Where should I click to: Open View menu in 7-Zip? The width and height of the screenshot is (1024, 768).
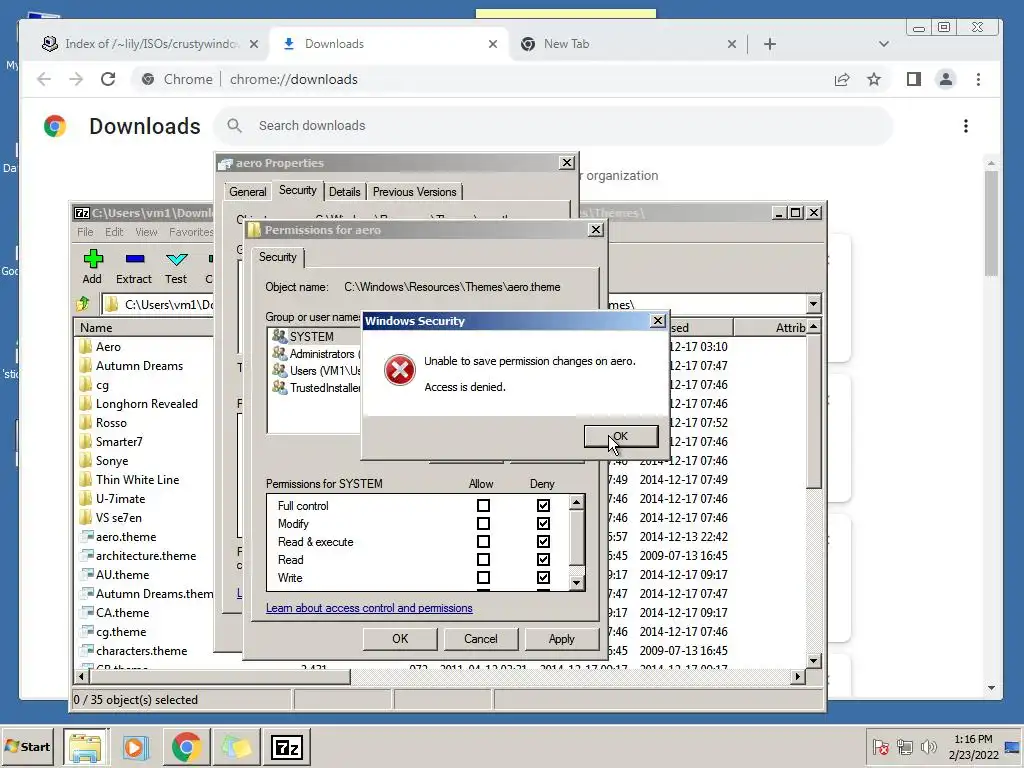pos(146,232)
